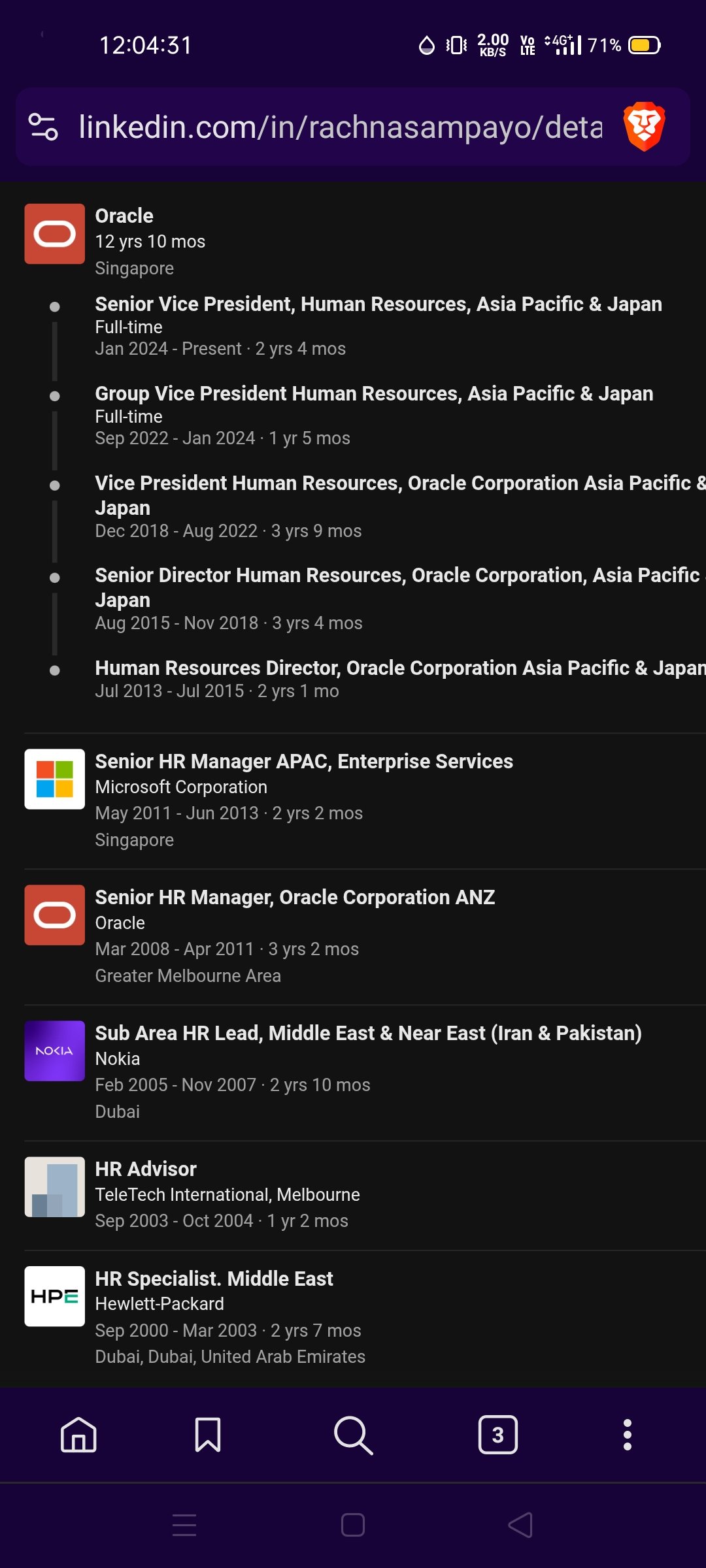The height and width of the screenshot is (1568, 706).
Task: Tap the search icon in bottom toolbar
Action: (353, 1435)
